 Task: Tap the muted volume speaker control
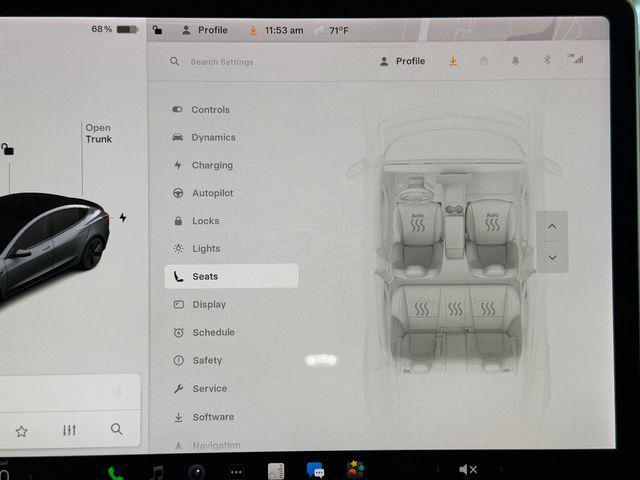coord(467,470)
